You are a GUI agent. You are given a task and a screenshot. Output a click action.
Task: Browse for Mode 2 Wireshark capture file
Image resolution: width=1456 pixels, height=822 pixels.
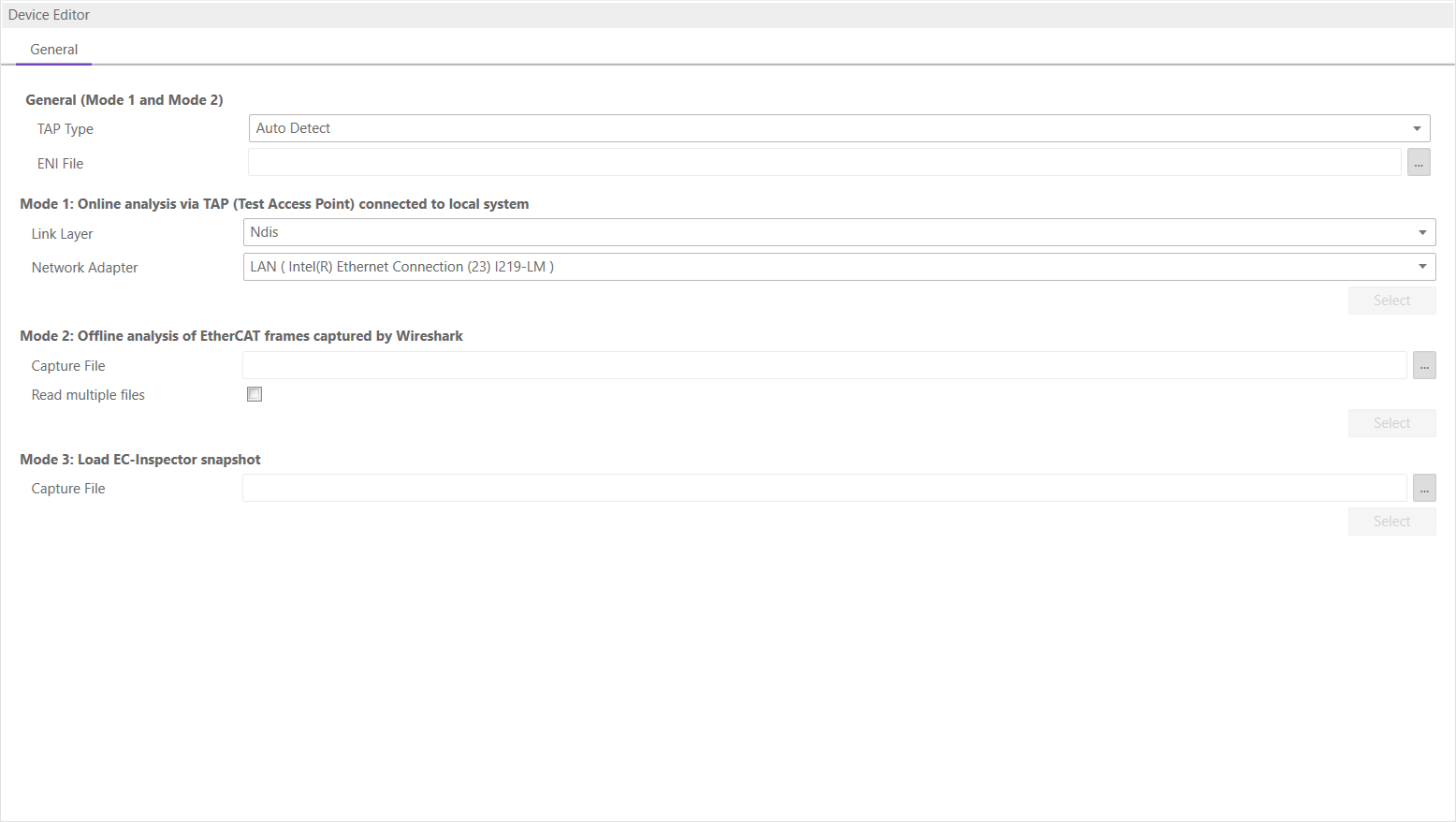tap(1424, 365)
